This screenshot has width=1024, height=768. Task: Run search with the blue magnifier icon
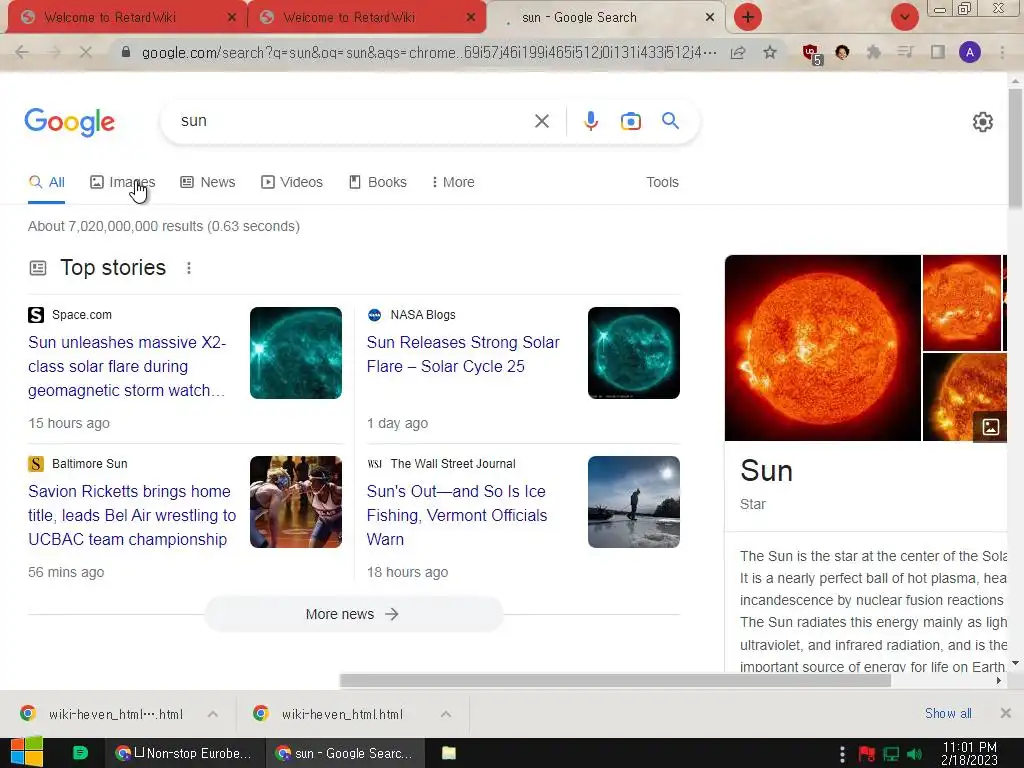670,121
